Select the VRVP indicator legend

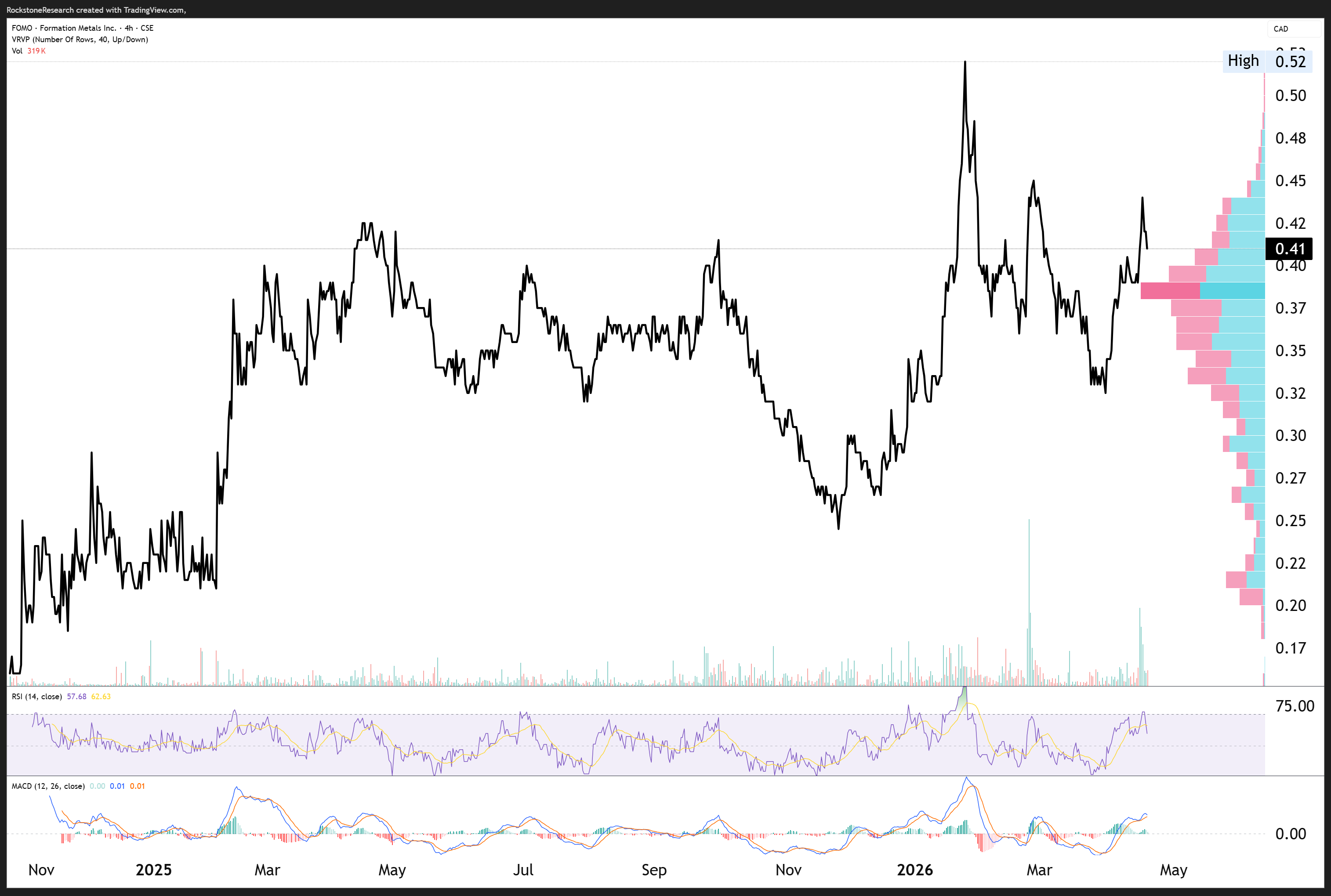pos(80,40)
